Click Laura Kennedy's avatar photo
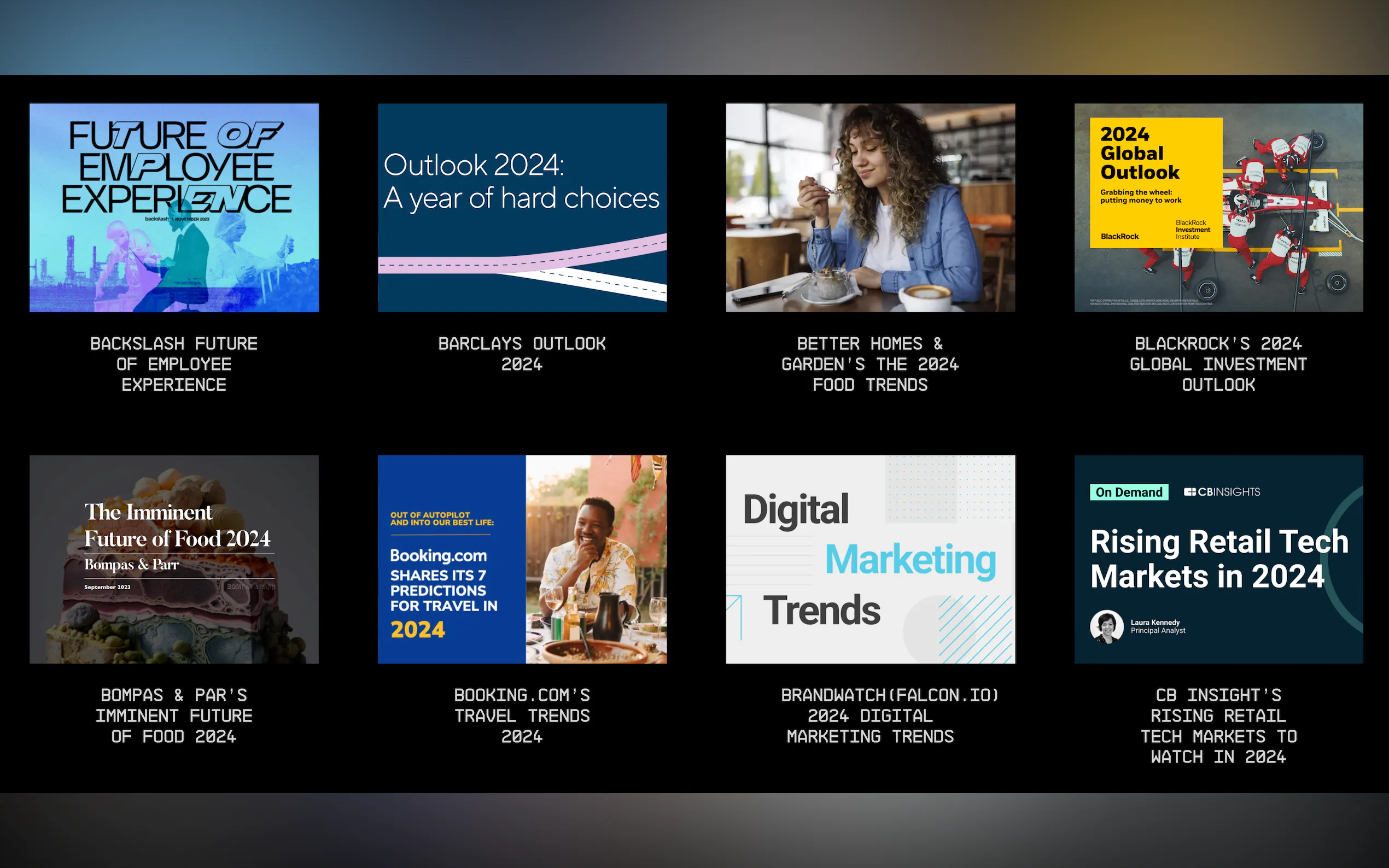1389x868 pixels. click(1106, 626)
